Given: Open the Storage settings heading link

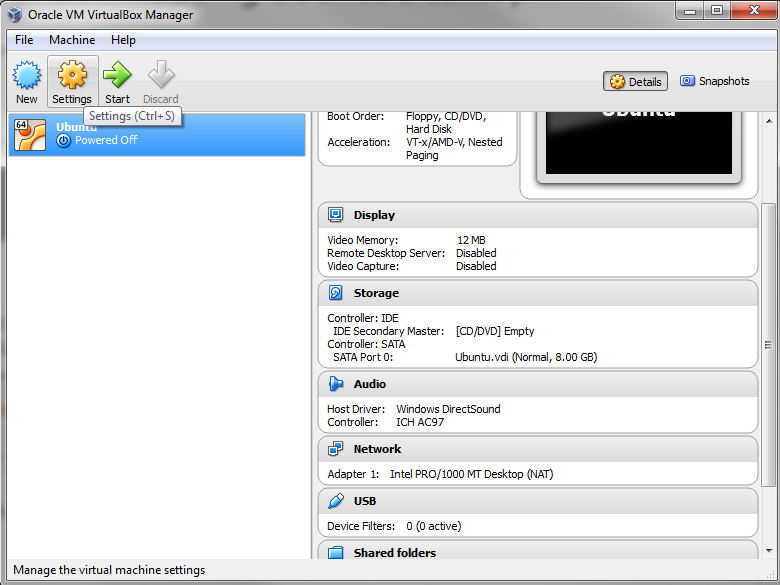Looking at the screenshot, I should coord(376,293).
